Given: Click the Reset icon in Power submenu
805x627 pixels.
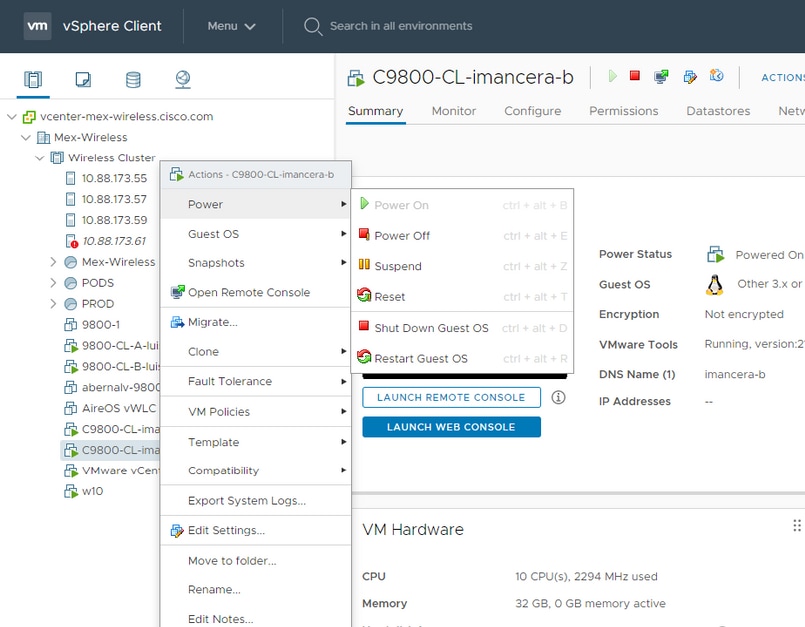Looking at the screenshot, I should pos(364,295).
